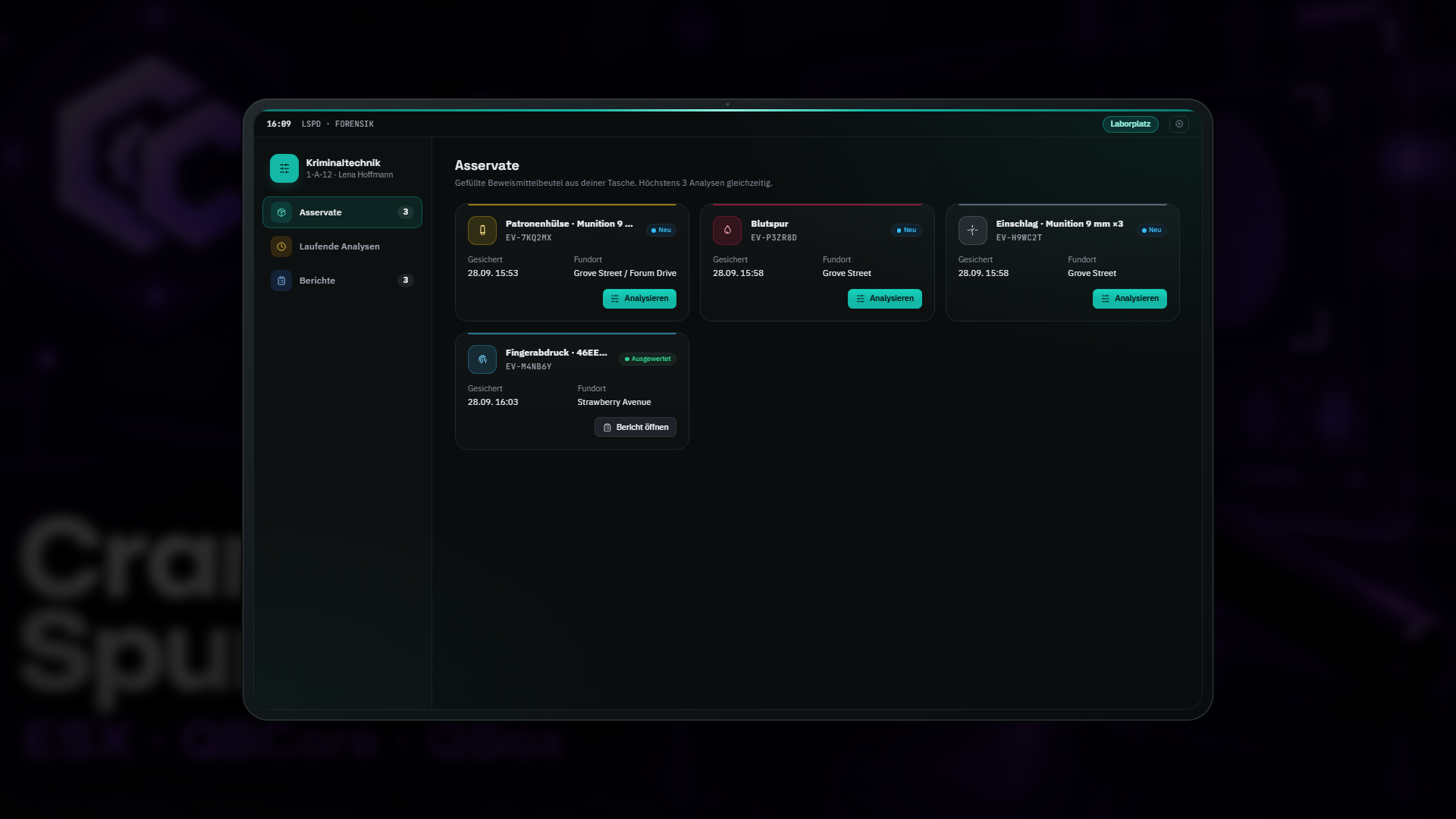Click the Asservate cube icon in sidebar
The width and height of the screenshot is (1456, 819).
281,212
